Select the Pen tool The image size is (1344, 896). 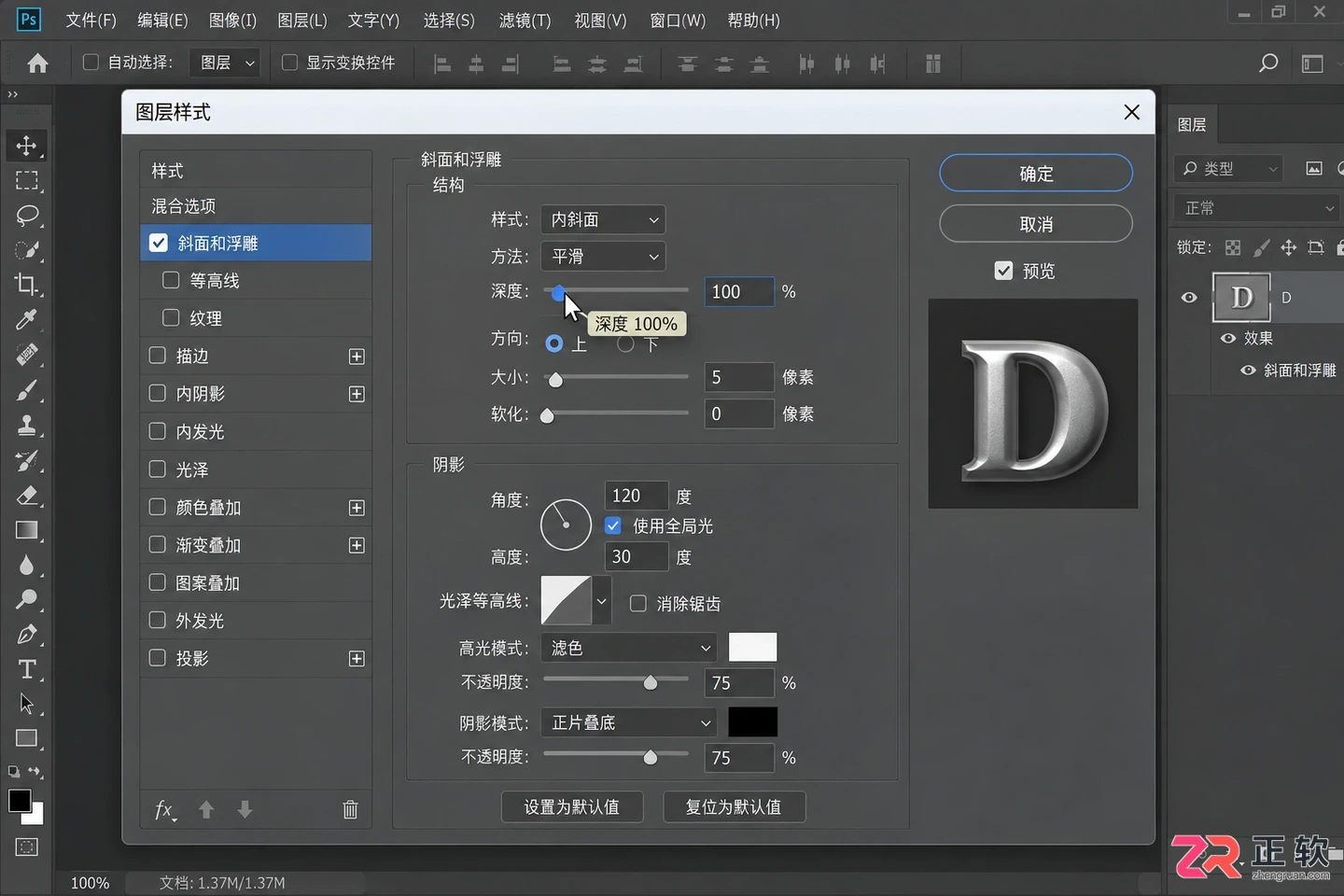(26, 635)
